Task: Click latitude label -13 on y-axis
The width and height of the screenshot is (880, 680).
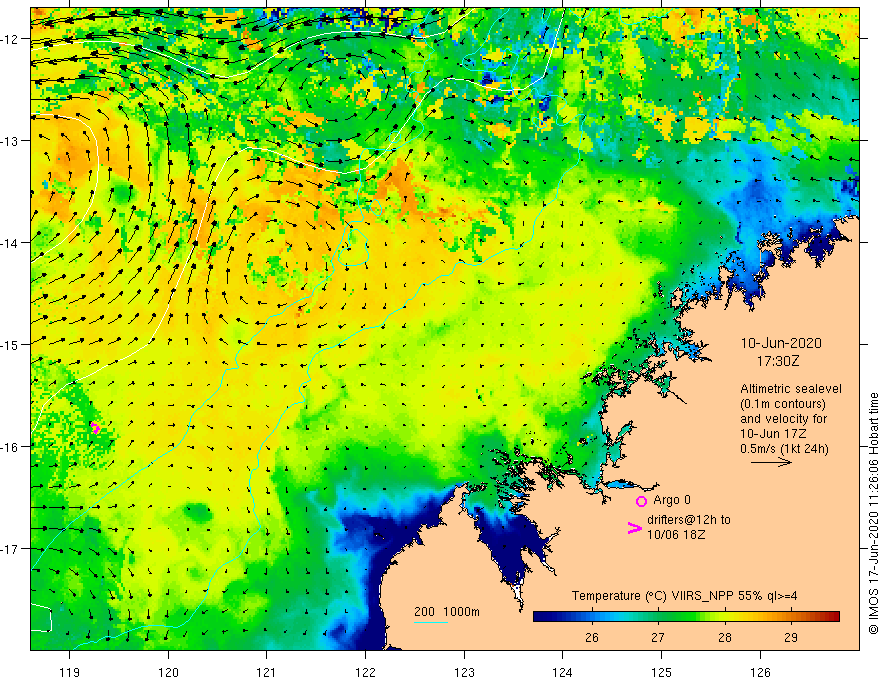Action: pos(9,141)
